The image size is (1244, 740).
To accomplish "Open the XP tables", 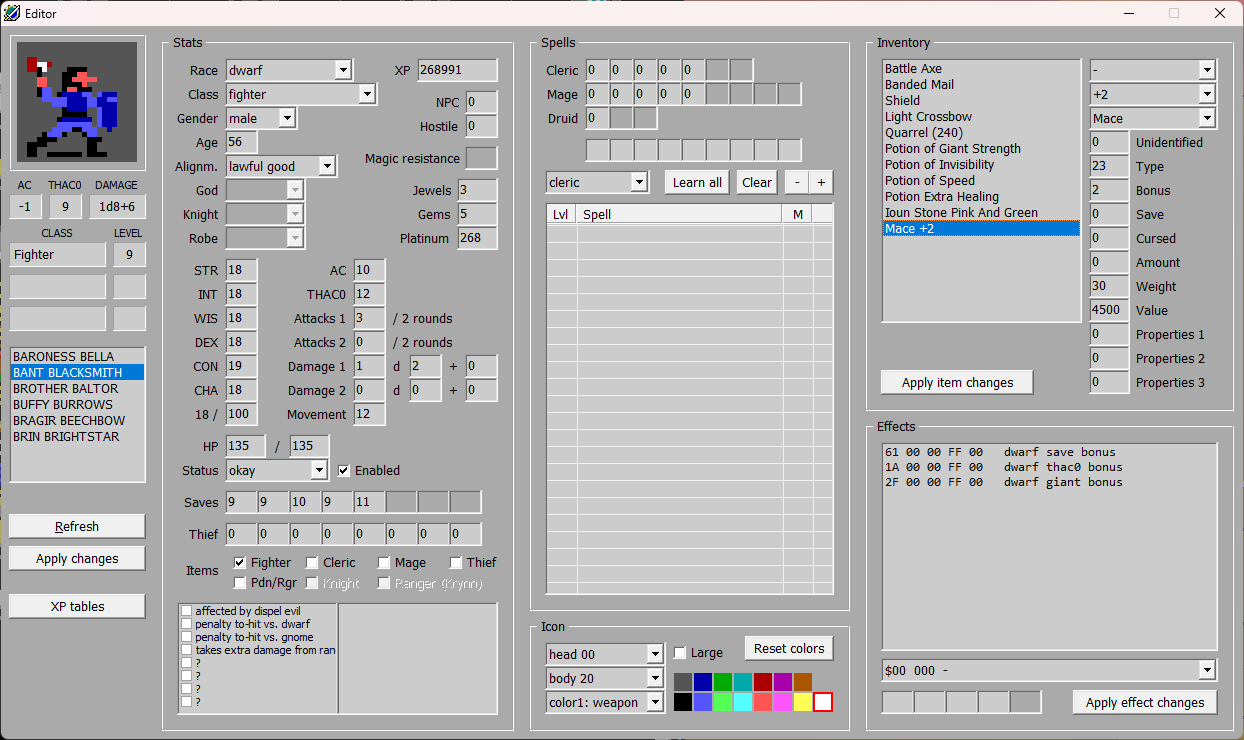I will pos(77,607).
